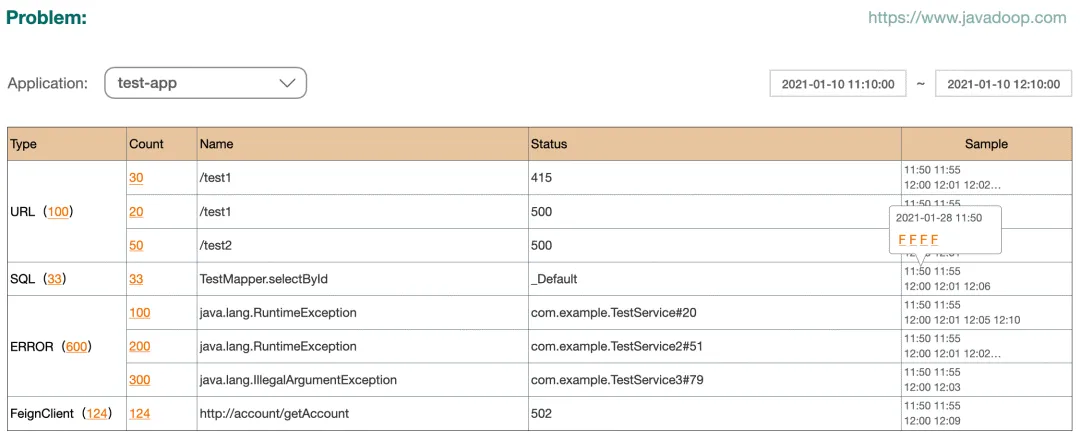Screen dimensions: 1080x442
Task: Open the test-app Application dropdown
Action: [x=205, y=83]
